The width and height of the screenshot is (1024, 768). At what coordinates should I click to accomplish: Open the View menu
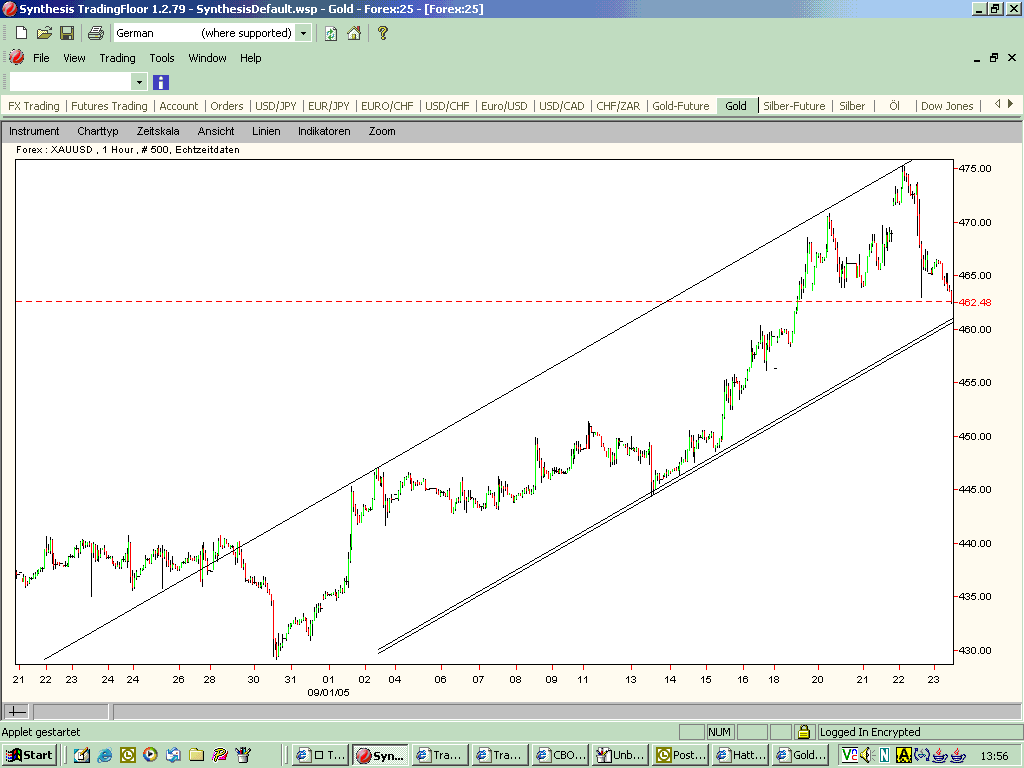[x=74, y=58]
